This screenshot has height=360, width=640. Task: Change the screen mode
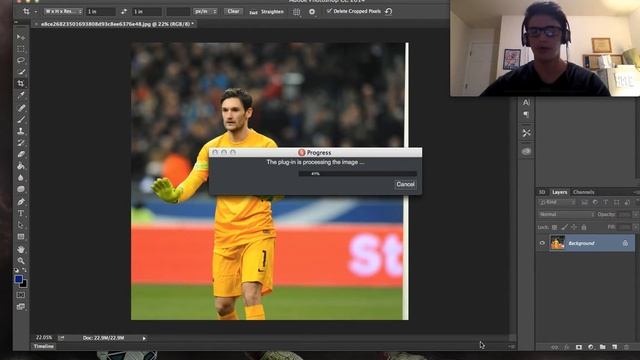click(x=21, y=307)
